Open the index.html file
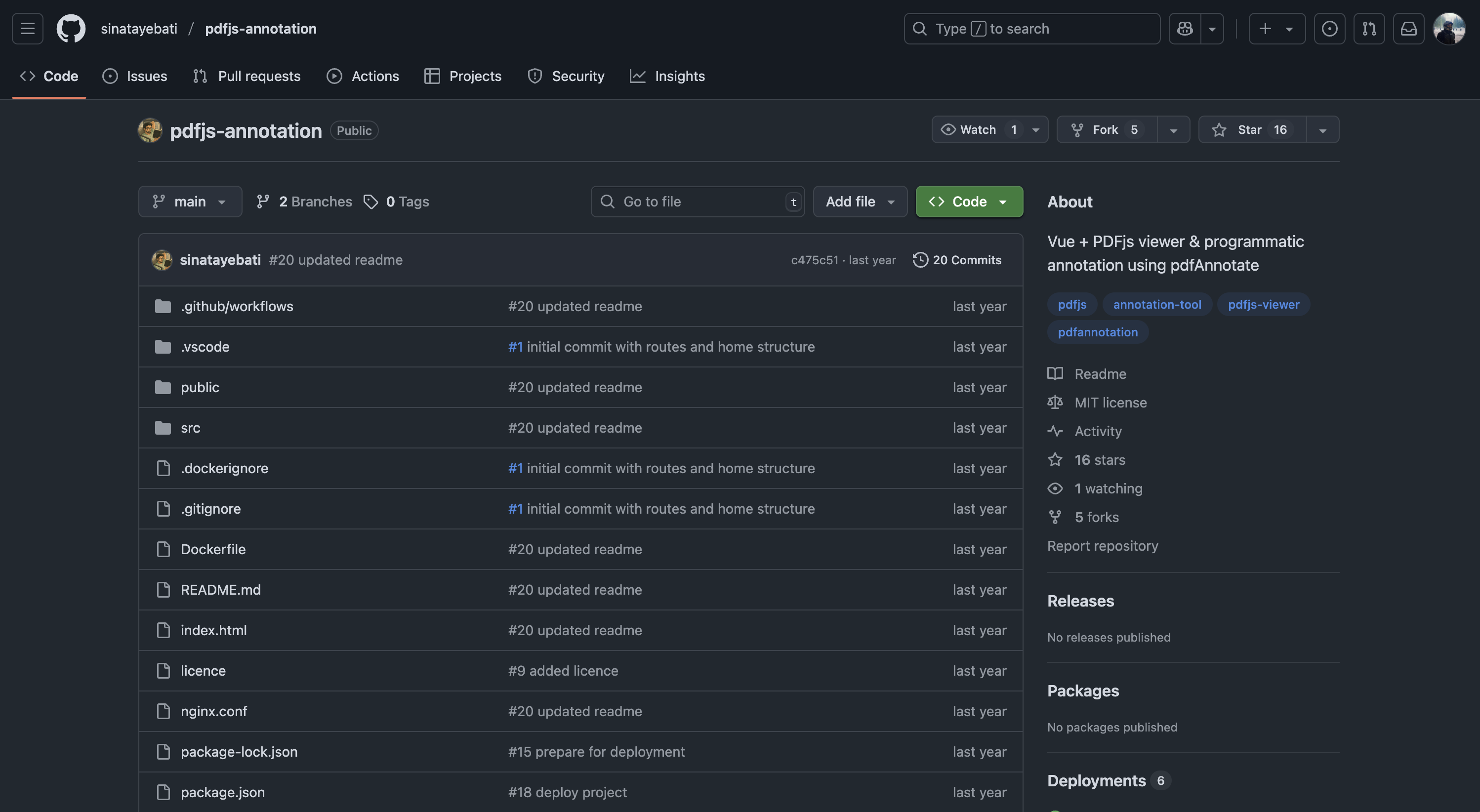This screenshot has width=1480, height=812. (x=214, y=630)
